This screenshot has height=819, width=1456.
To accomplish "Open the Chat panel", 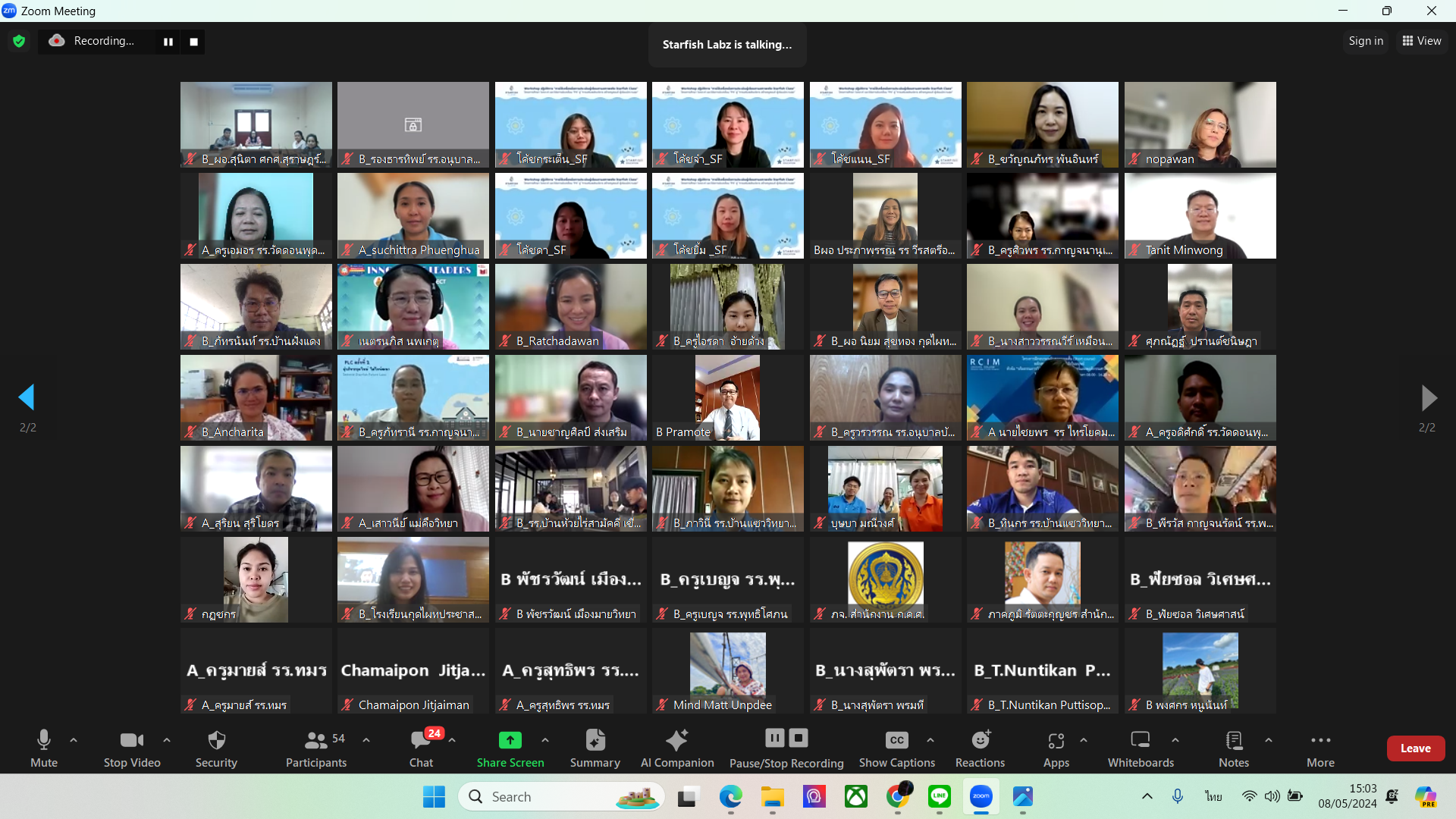I will 421,740.
